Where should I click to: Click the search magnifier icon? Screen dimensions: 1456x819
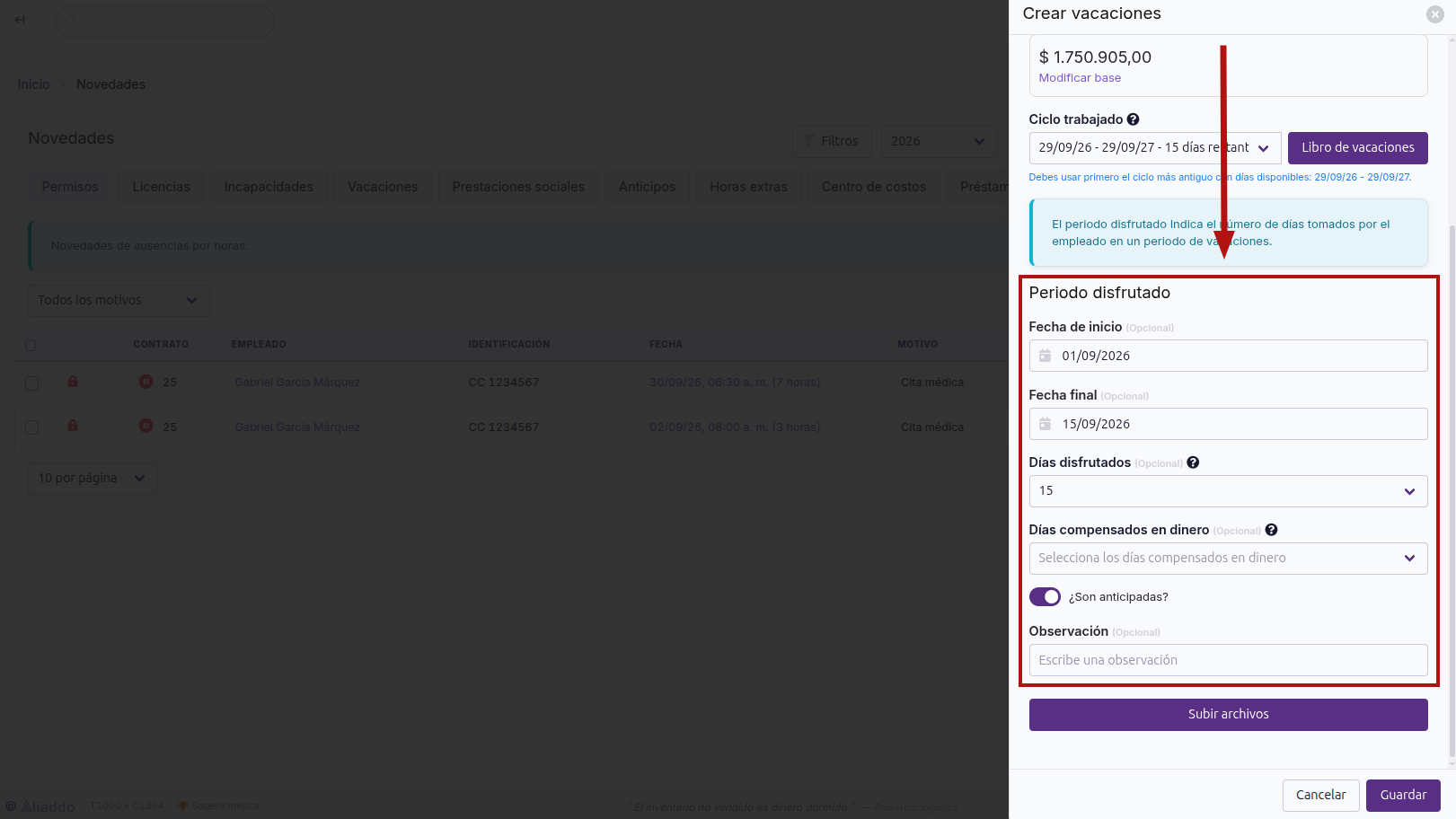71,21
